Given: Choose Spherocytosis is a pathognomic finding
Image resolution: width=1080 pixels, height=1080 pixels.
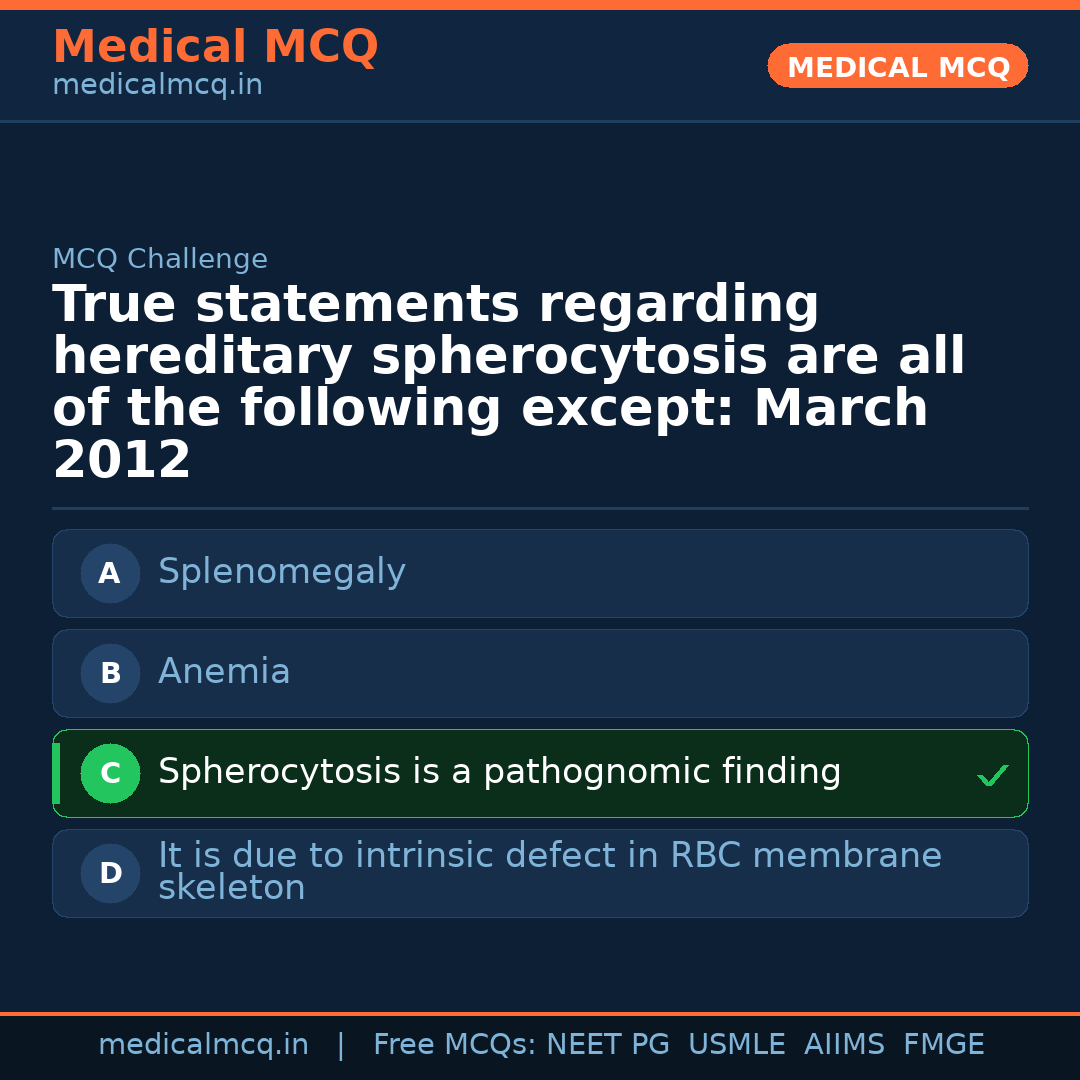Looking at the screenshot, I should pos(499,772).
